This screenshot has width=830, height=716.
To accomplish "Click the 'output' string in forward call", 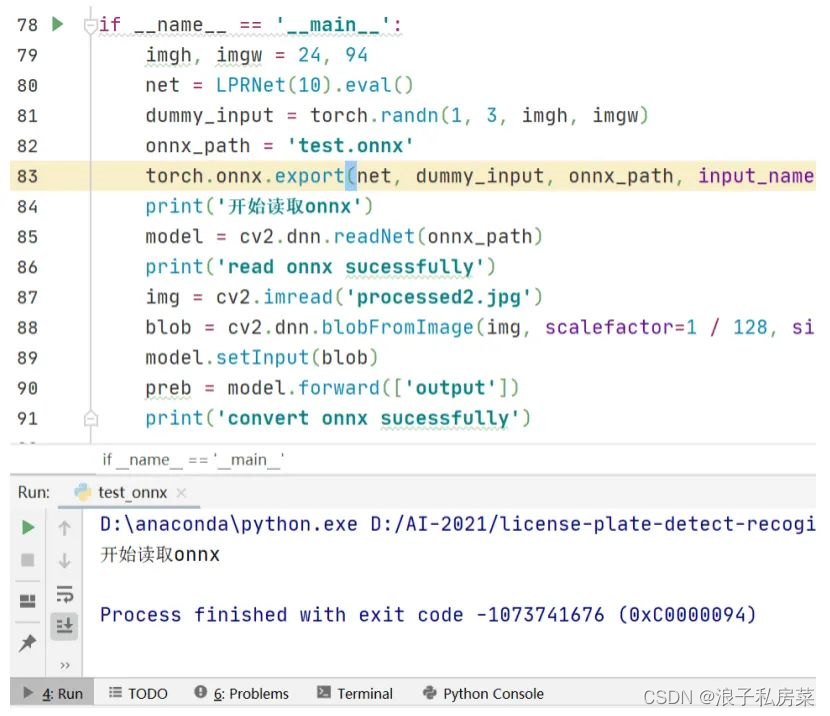I will pyautogui.click(x=450, y=388).
